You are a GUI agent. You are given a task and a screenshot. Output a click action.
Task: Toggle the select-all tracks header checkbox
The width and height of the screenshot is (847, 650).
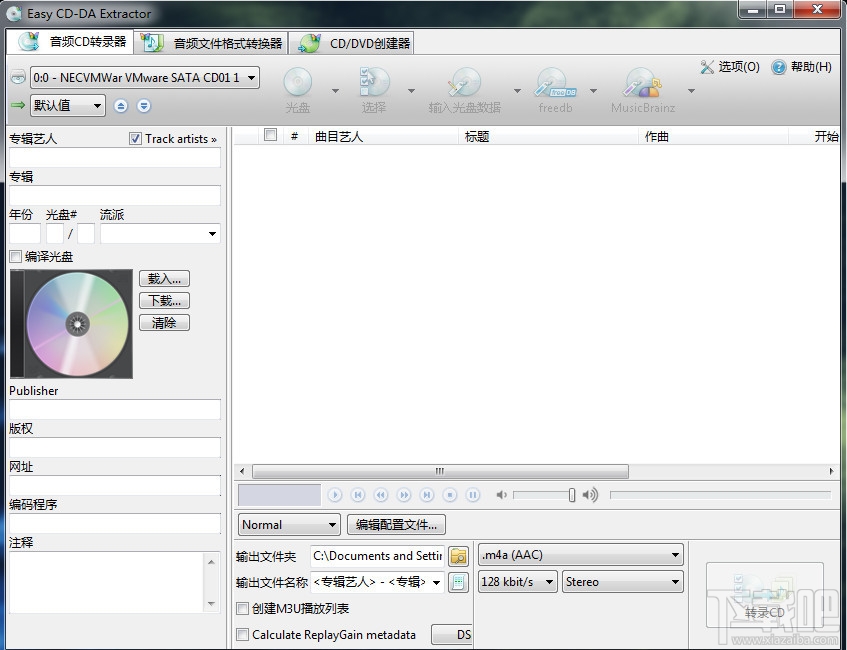click(270, 135)
